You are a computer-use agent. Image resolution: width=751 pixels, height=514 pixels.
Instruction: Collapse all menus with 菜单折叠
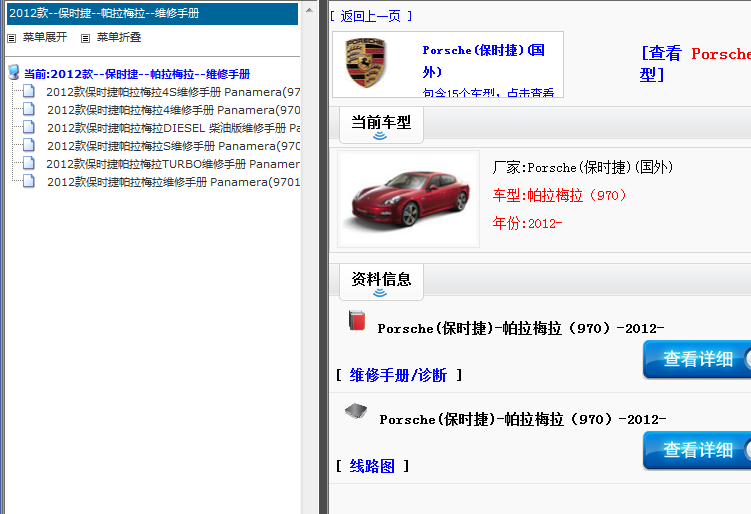pyautogui.click(x=118, y=37)
